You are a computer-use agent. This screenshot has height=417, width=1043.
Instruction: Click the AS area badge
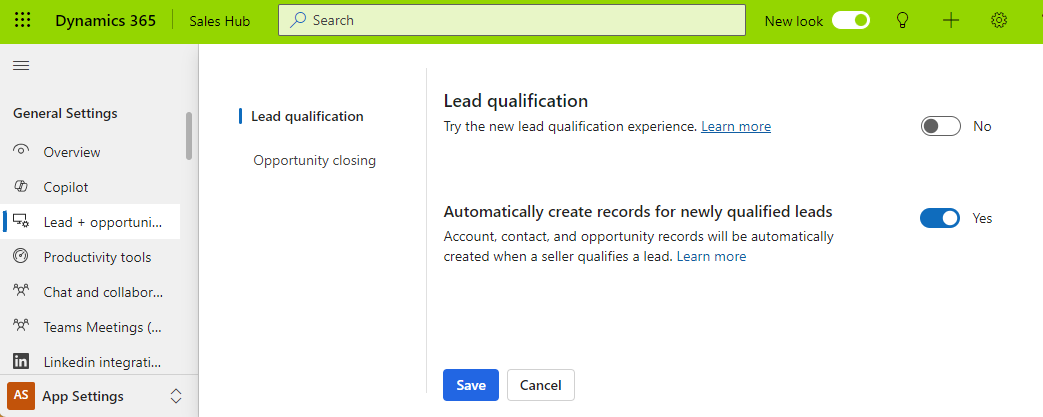[x=21, y=395]
